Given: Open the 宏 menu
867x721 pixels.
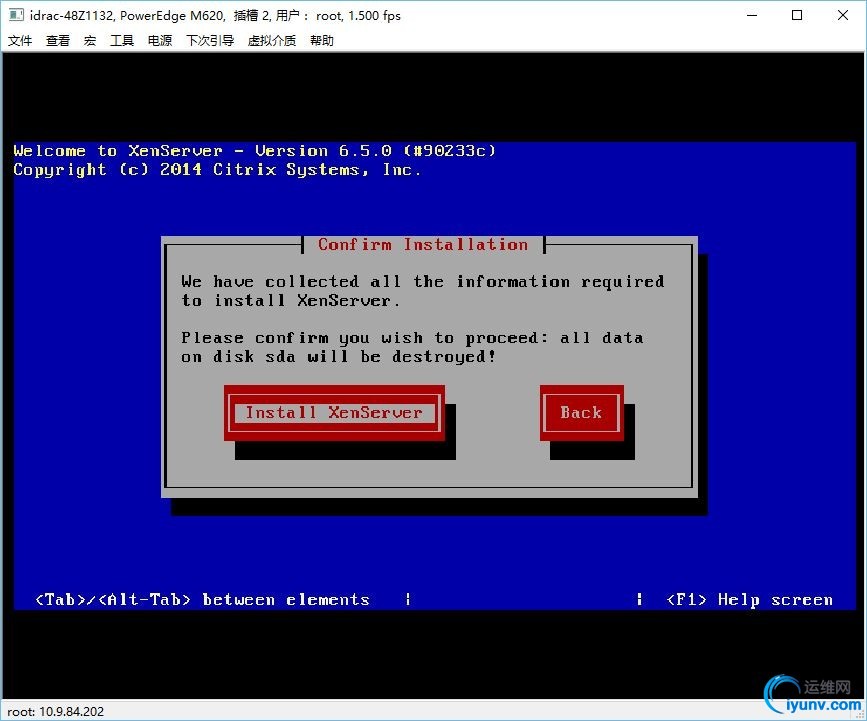Looking at the screenshot, I should click(90, 40).
